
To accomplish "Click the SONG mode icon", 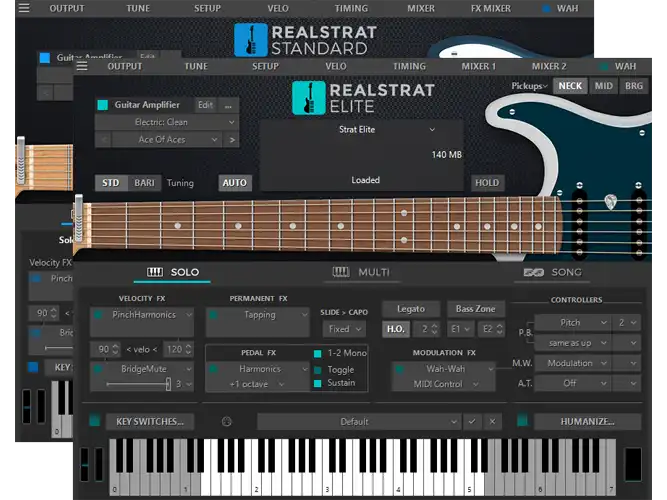I will point(533,272).
